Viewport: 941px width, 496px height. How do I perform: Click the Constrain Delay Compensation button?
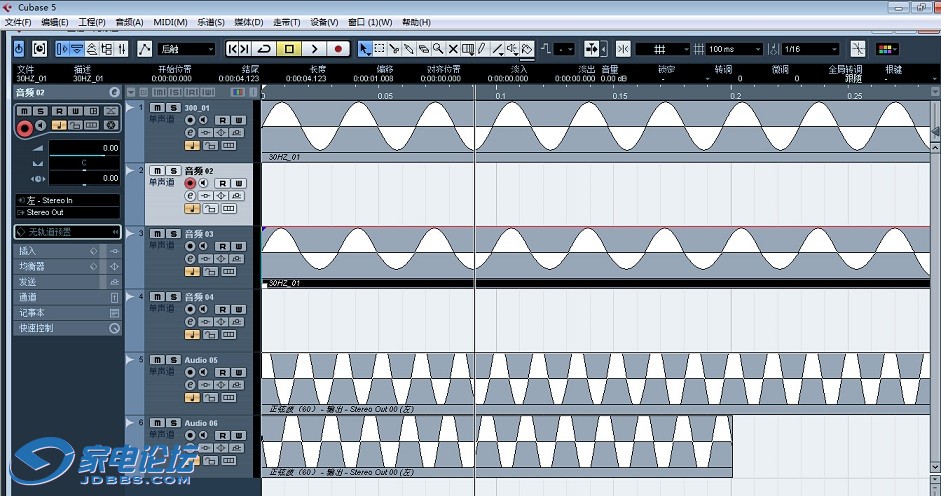[x=39, y=49]
